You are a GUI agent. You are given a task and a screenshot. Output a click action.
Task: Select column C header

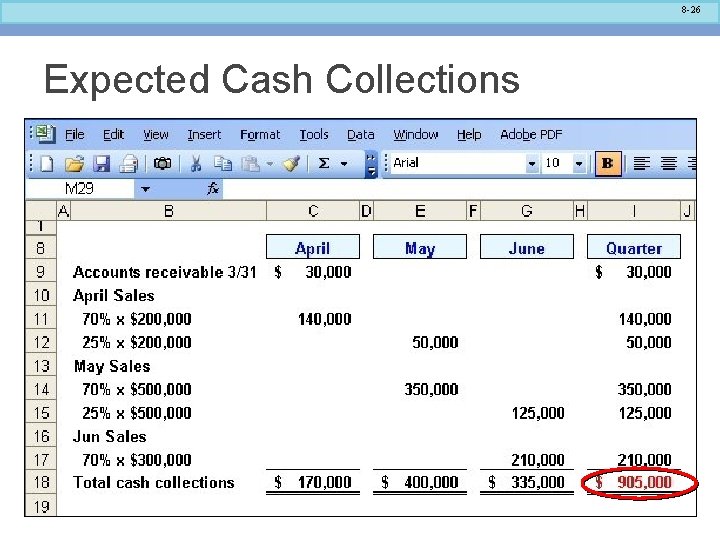[313, 211]
